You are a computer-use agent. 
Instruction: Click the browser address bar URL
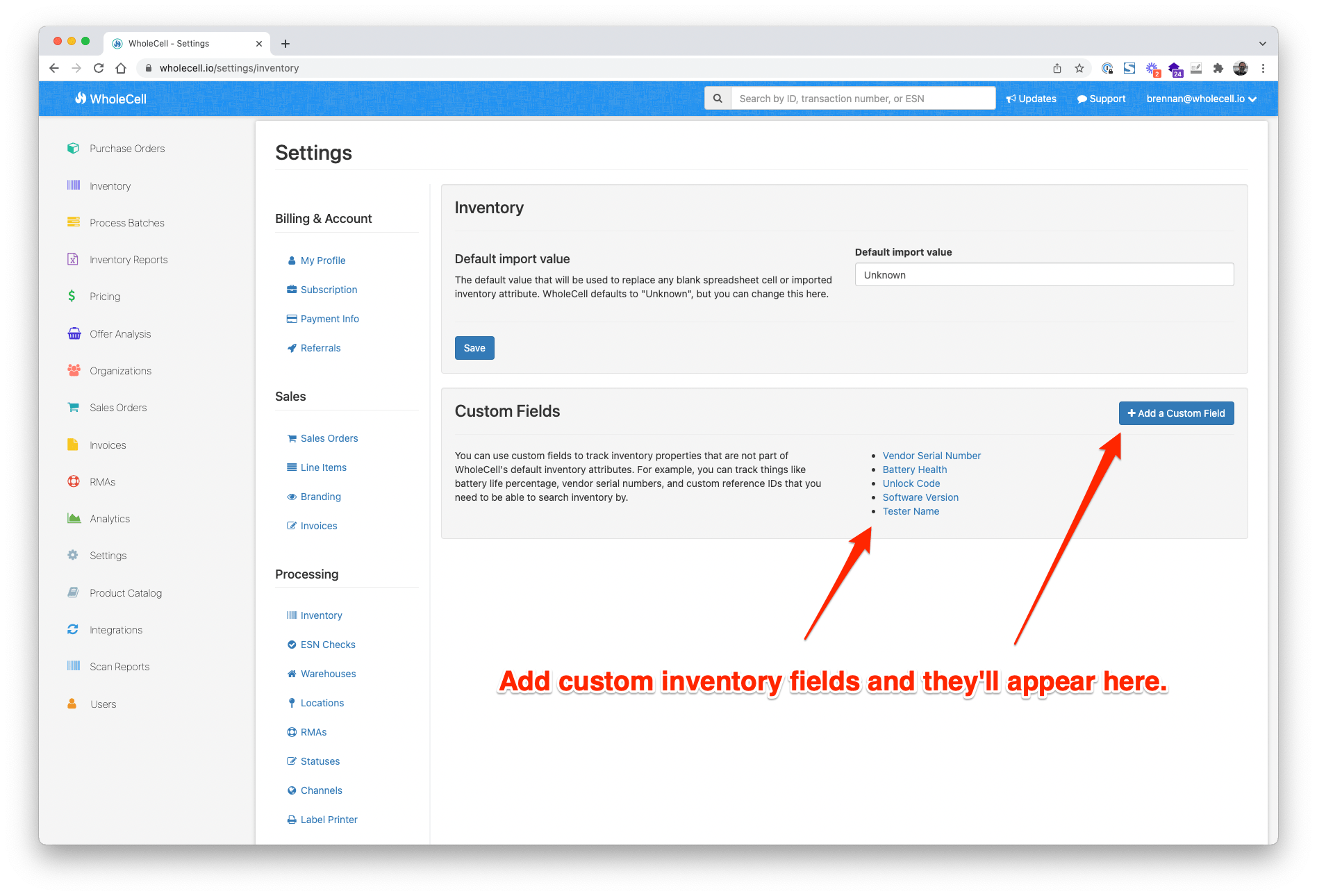[x=229, y=68]
